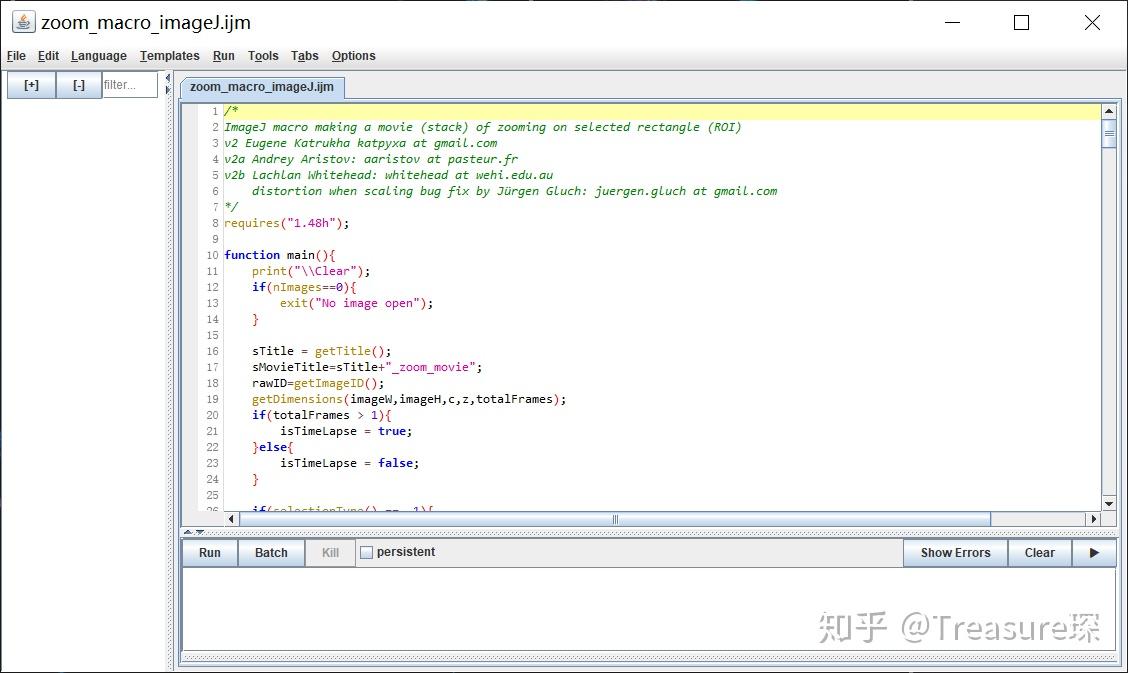Focus the filter text field
This screenshot has width=1128, height=673.
pos(129,85)
